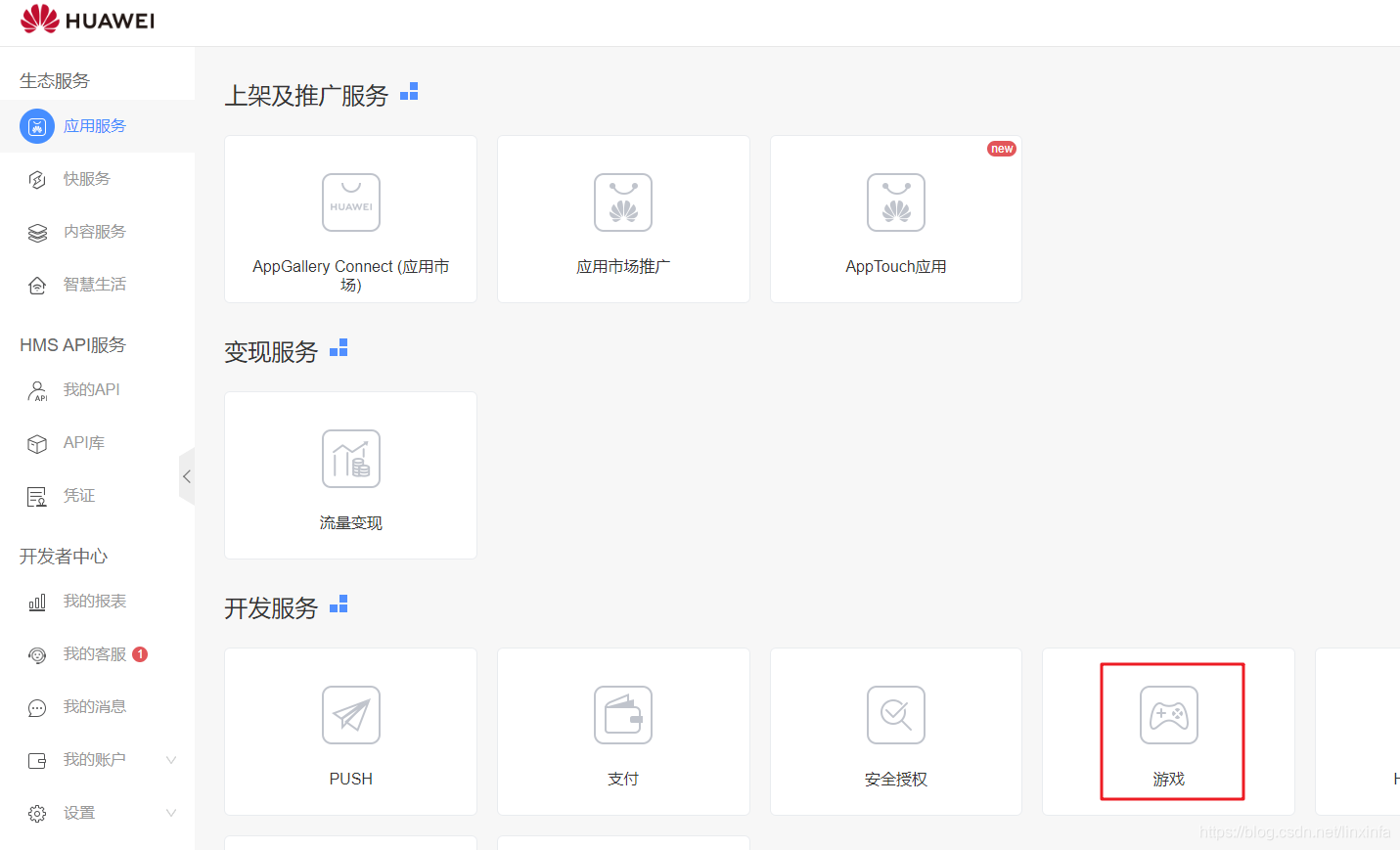Collapse the sidebar with the arrow handle
The width and height of the screenshot is (1400, 850).
pos(187,476)
